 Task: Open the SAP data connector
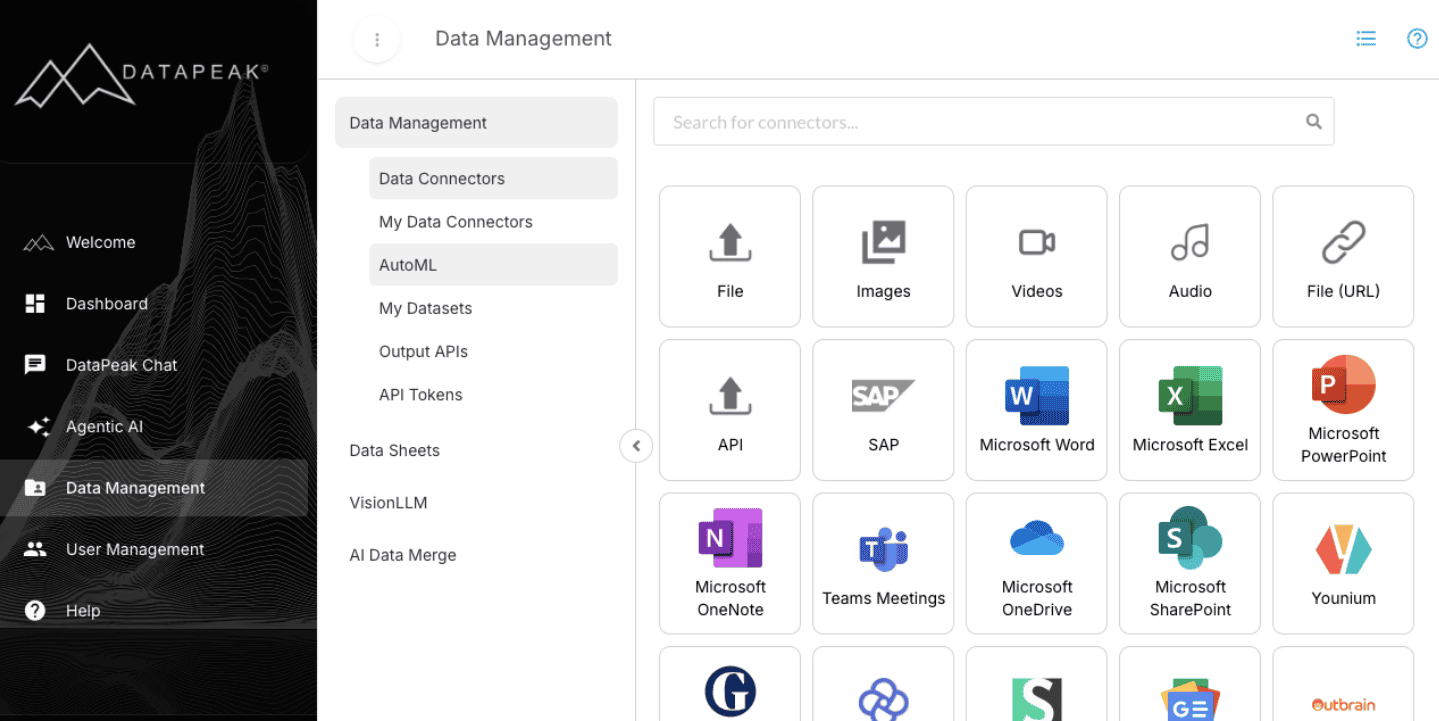pyautogui.click(x=883, y=410)
